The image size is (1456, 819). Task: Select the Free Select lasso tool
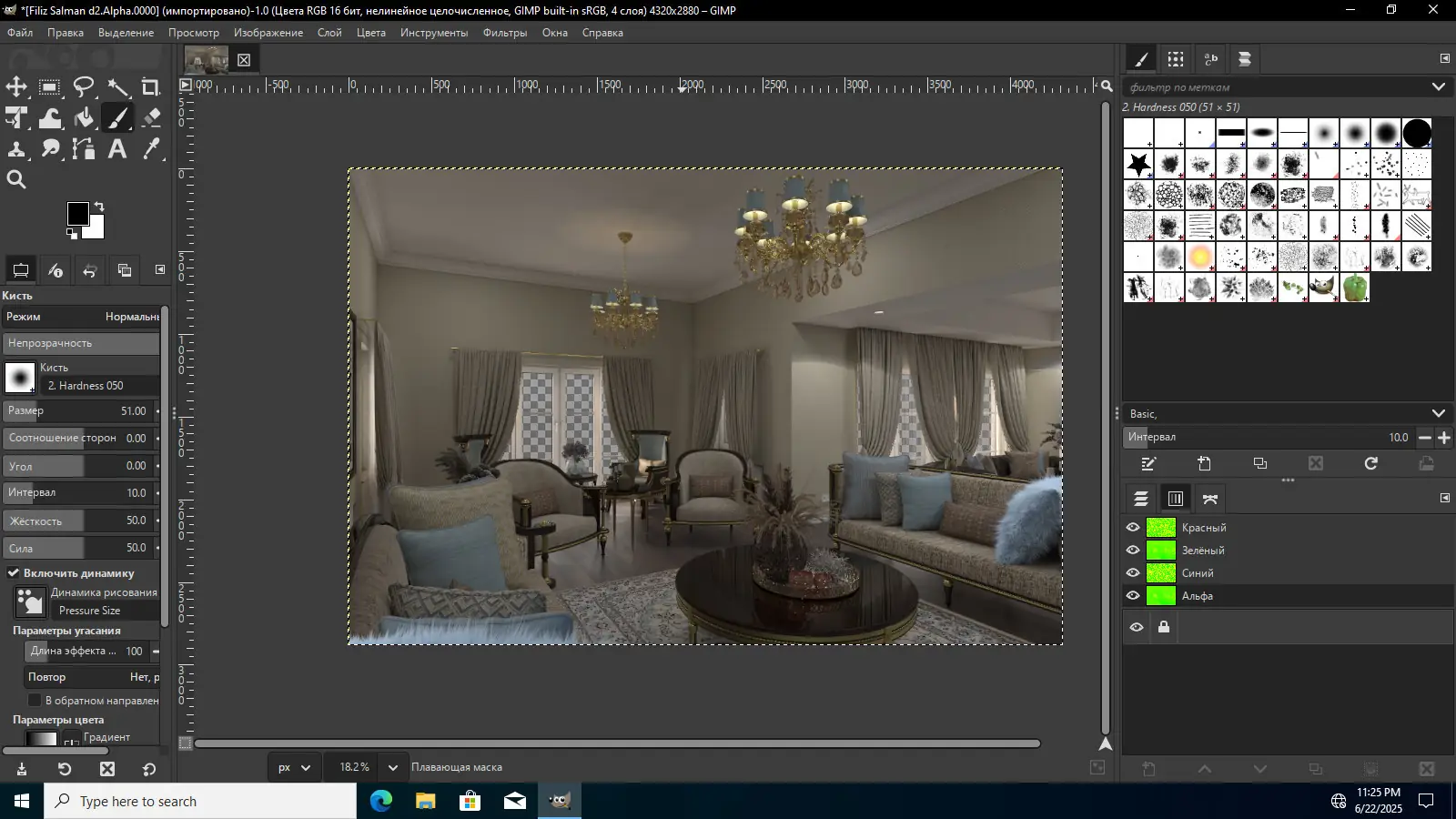point(84,87)
